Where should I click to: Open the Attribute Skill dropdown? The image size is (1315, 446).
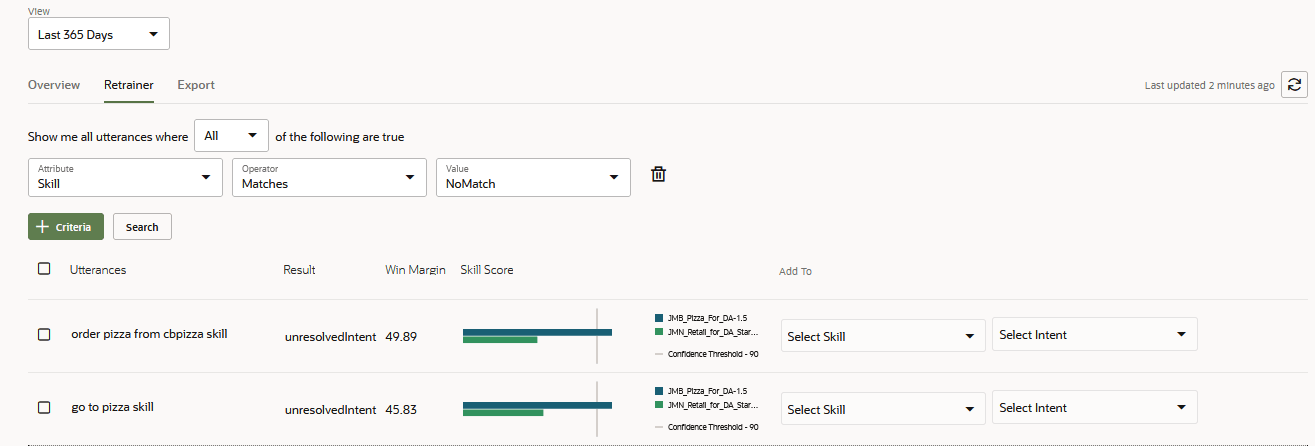coord(125,177)
